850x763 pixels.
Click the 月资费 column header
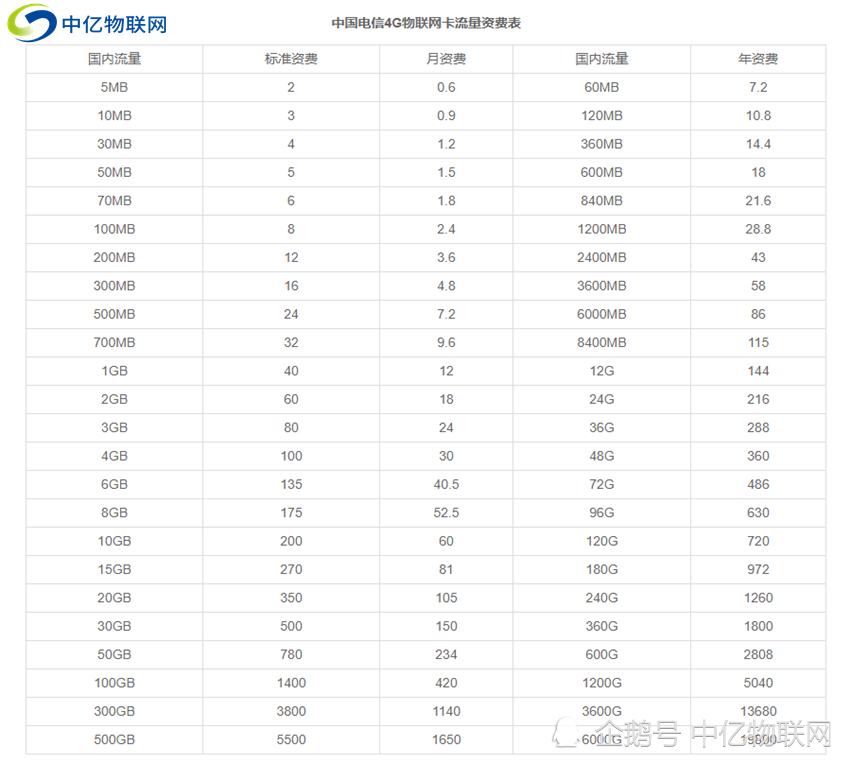pos(447,59)
